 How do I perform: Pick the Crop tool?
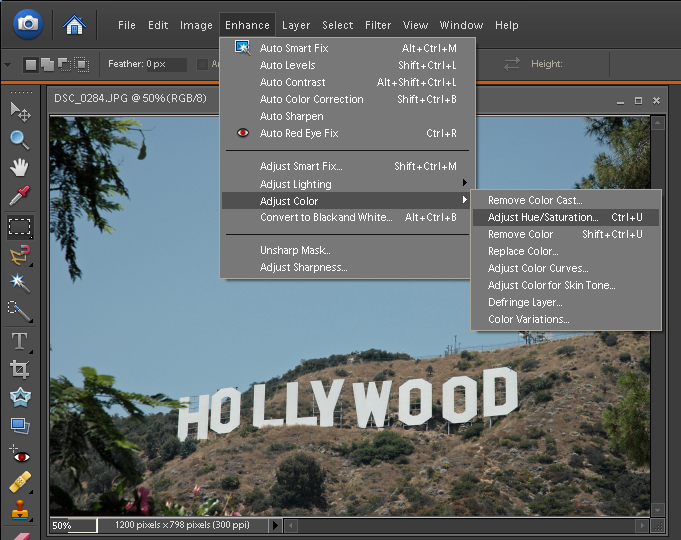[20, 369]
